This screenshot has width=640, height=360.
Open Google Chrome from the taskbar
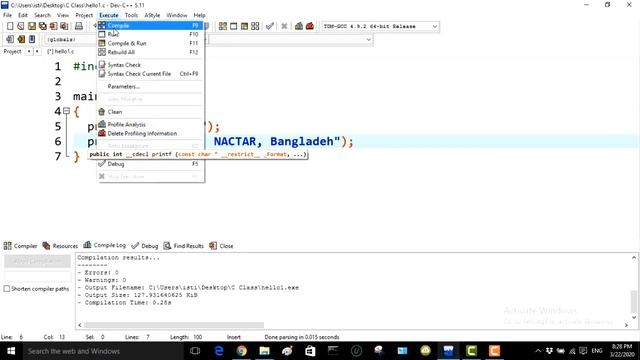click(242, 351)
